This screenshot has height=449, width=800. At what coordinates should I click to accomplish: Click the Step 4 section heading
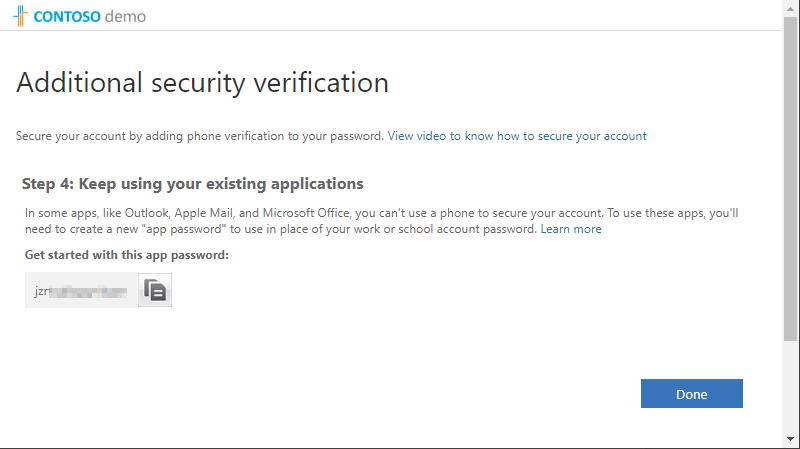[x=192, y=184]
